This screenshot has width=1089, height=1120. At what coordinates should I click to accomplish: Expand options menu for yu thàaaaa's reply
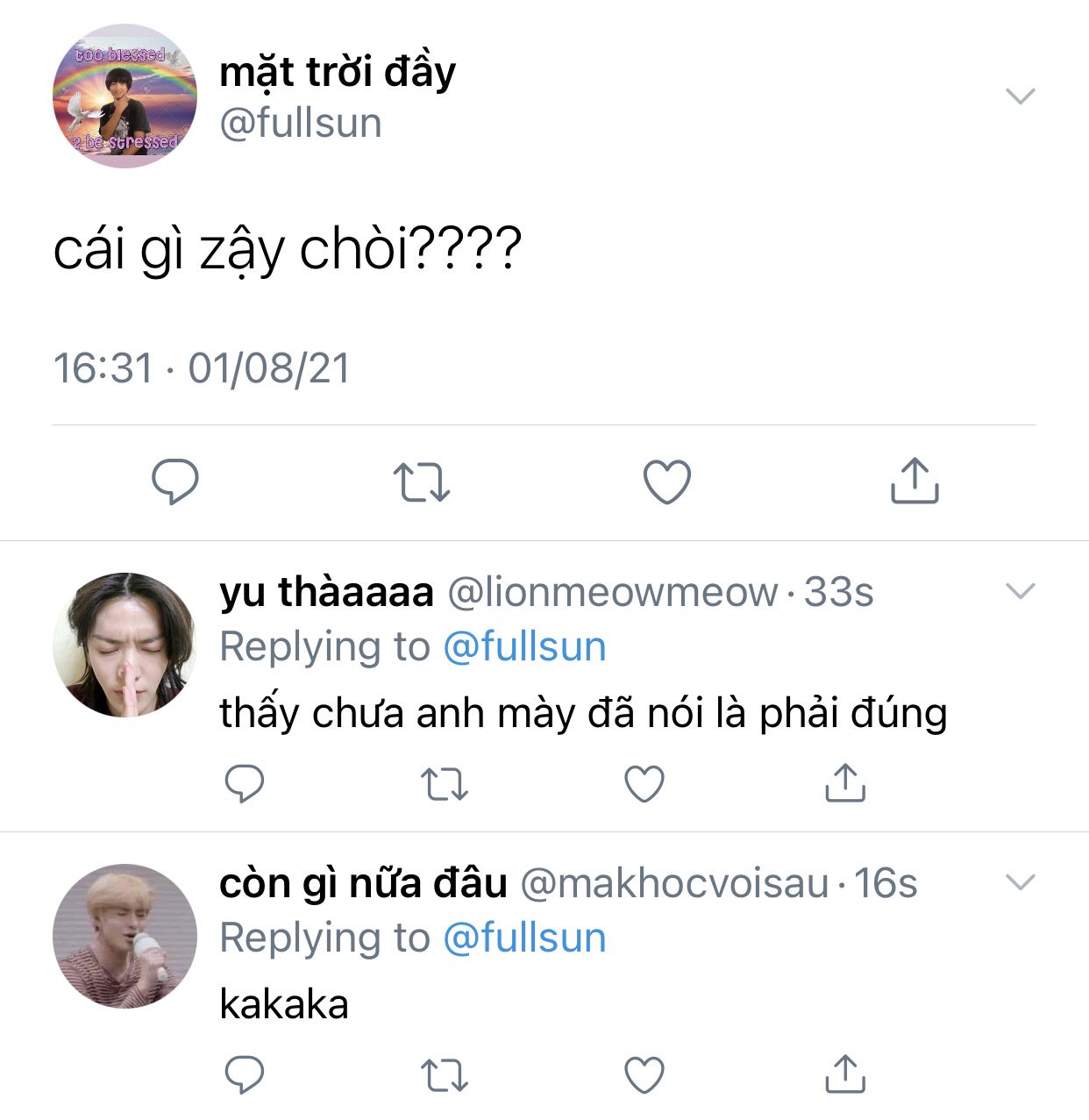click(1021, 591)
